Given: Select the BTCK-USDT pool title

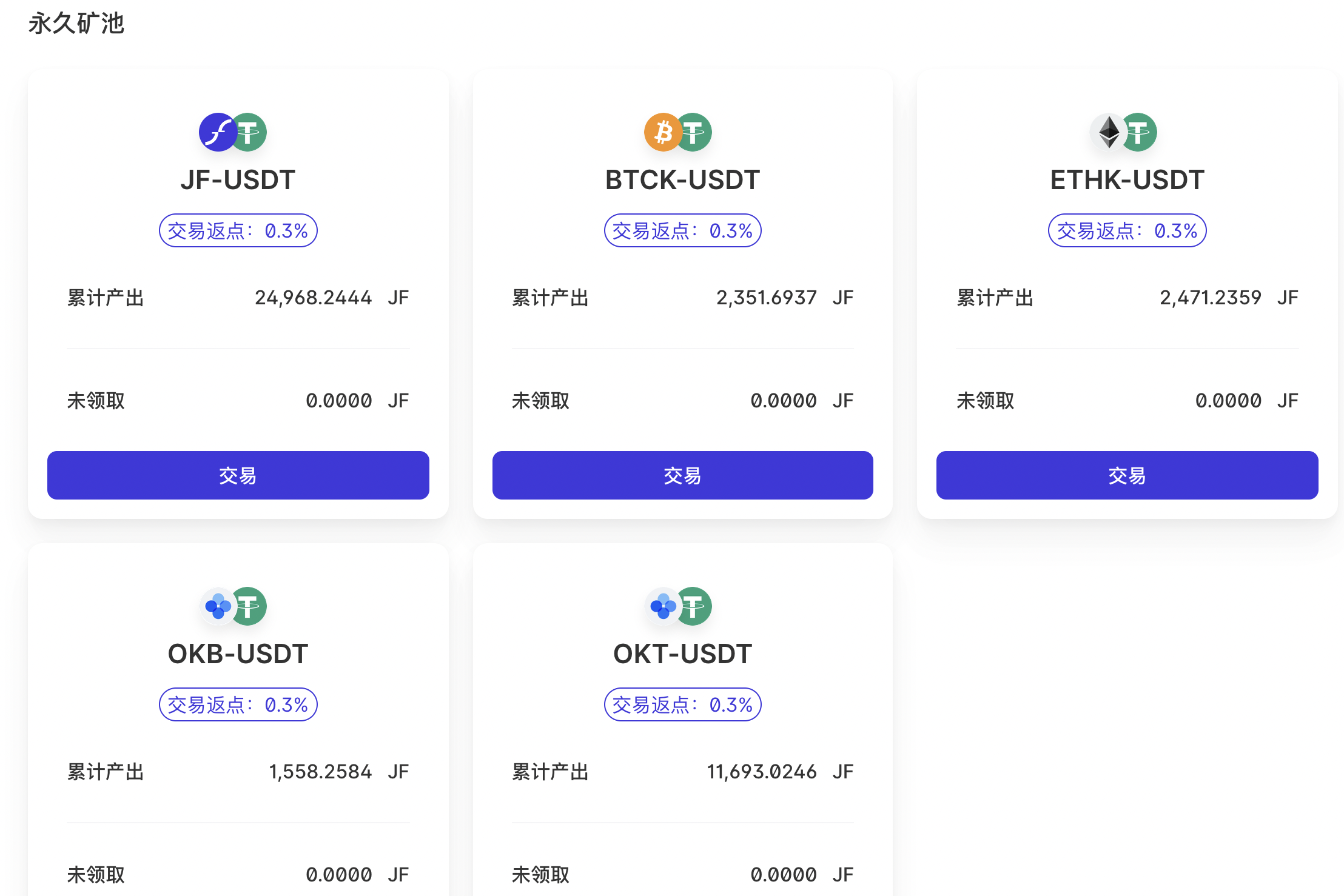Looking at the screenshot, I should 683,180.
